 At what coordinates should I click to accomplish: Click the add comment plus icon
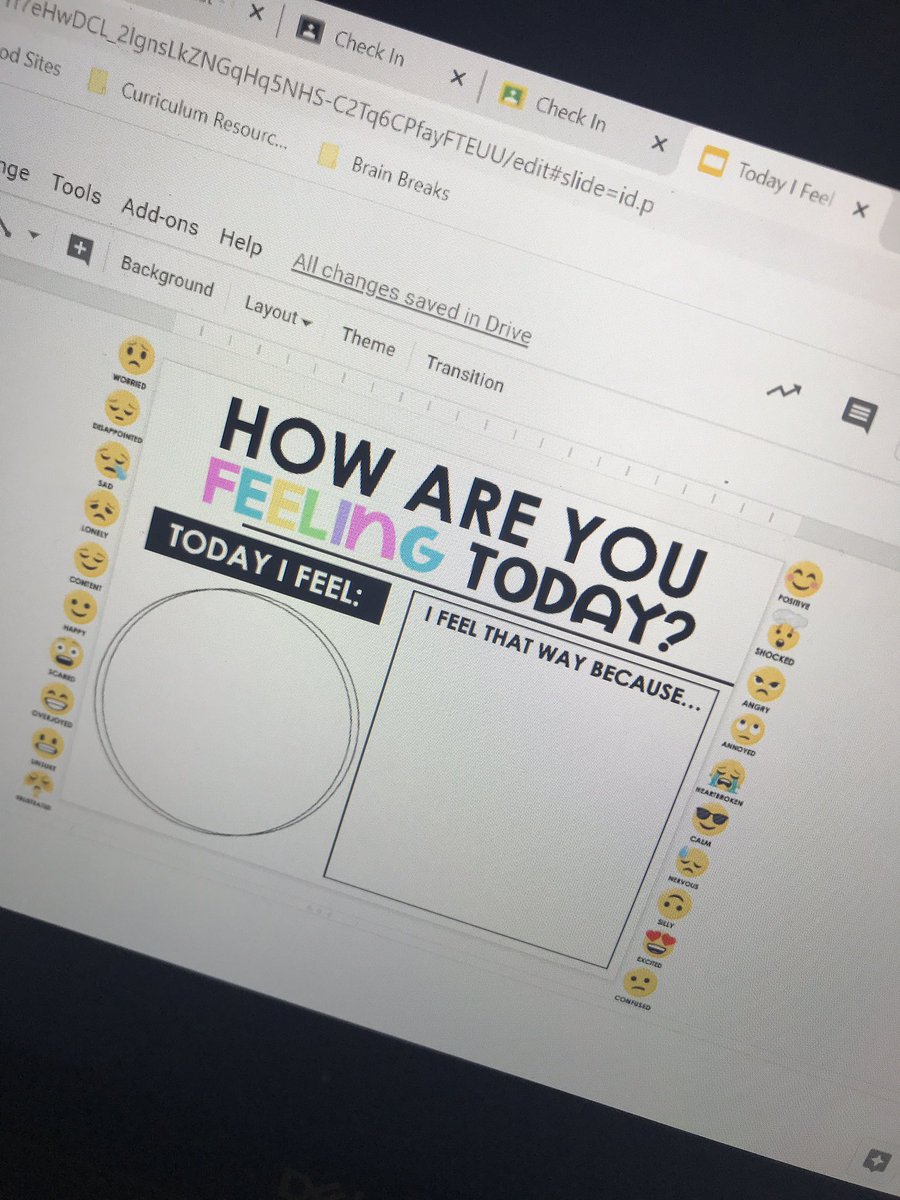point(79,250)
